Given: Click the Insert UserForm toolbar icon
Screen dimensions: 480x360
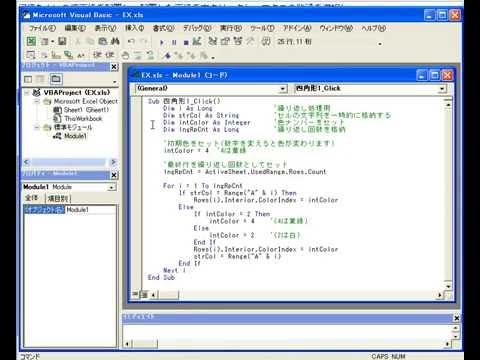Looking at the screenshot, I should [x=45, y=41].
